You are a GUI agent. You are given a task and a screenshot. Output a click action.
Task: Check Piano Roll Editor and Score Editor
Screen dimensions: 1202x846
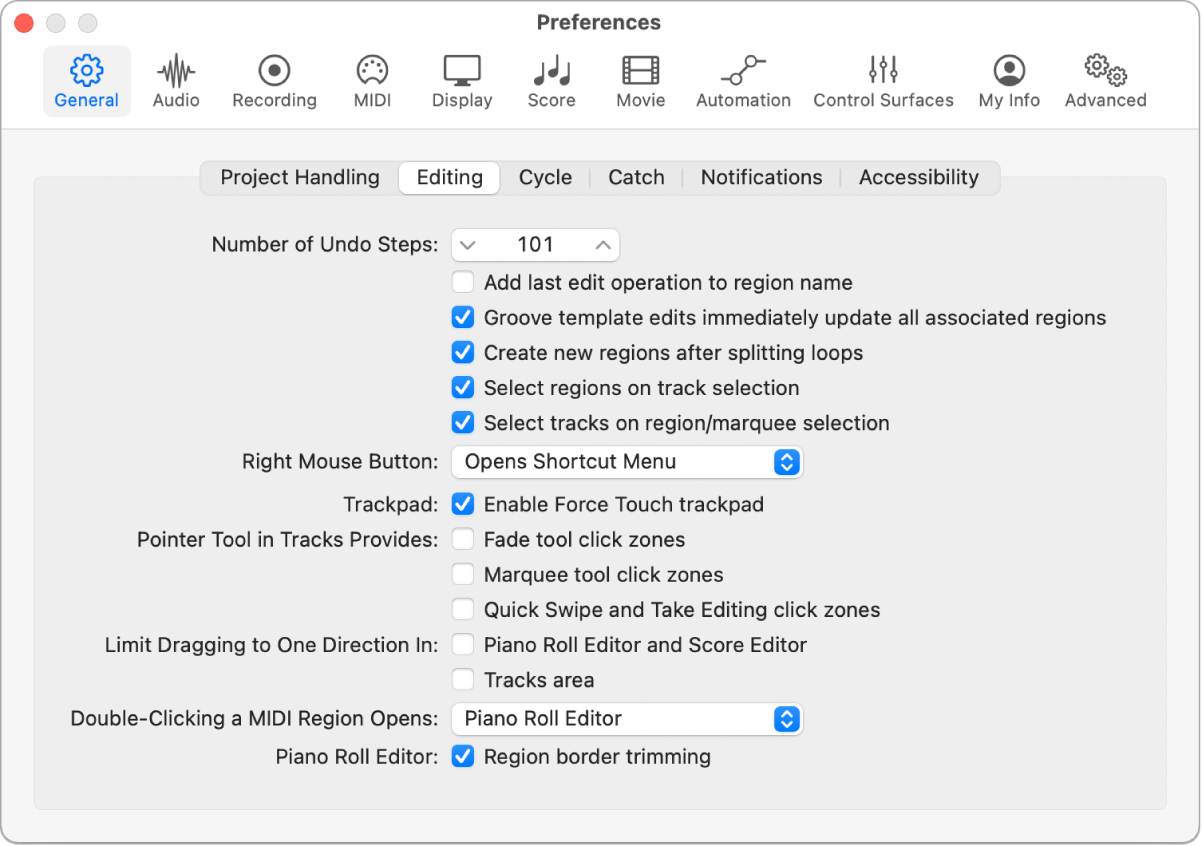coord(463,645)
